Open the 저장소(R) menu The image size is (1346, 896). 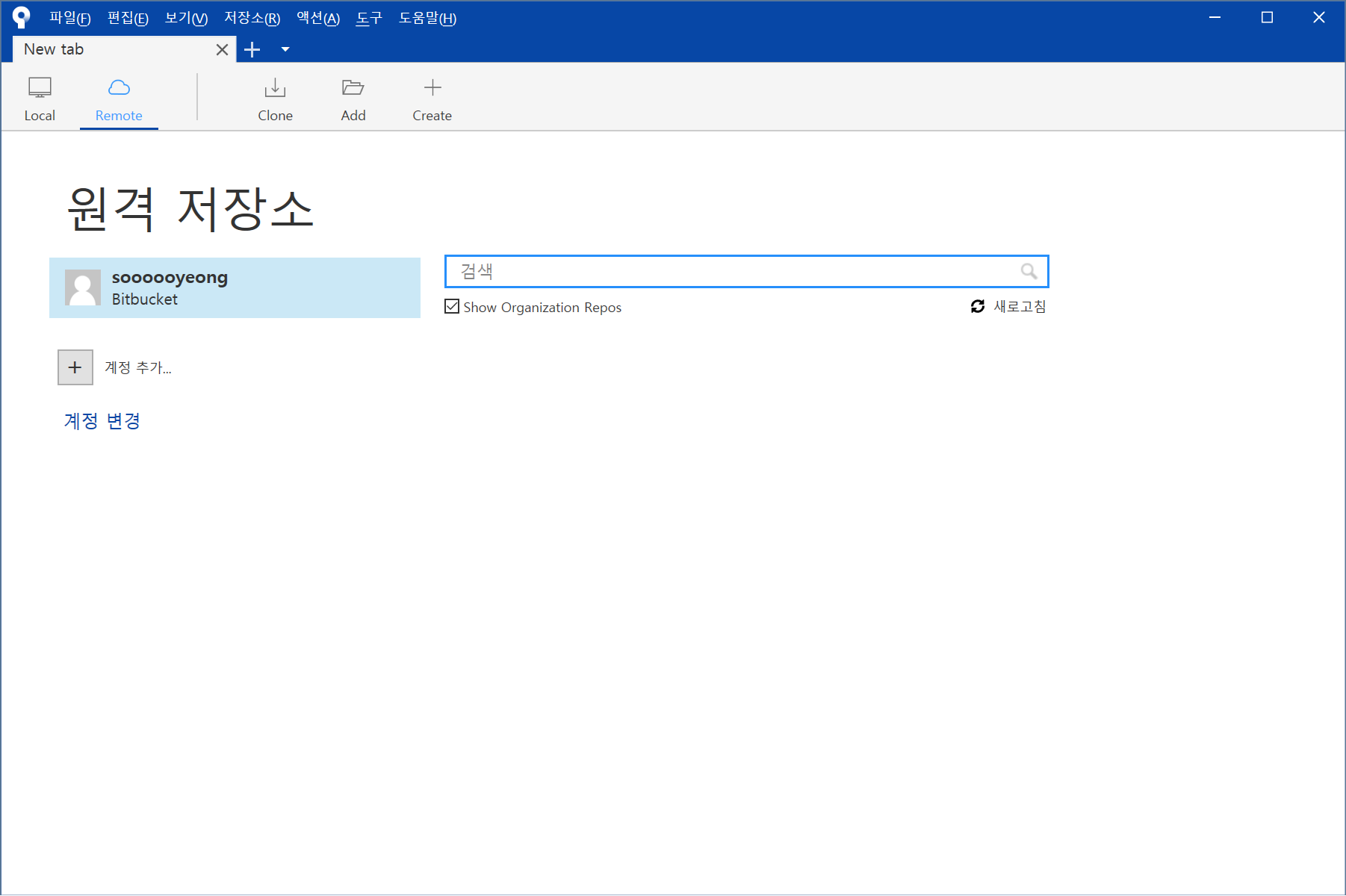(x=252, y=18)
